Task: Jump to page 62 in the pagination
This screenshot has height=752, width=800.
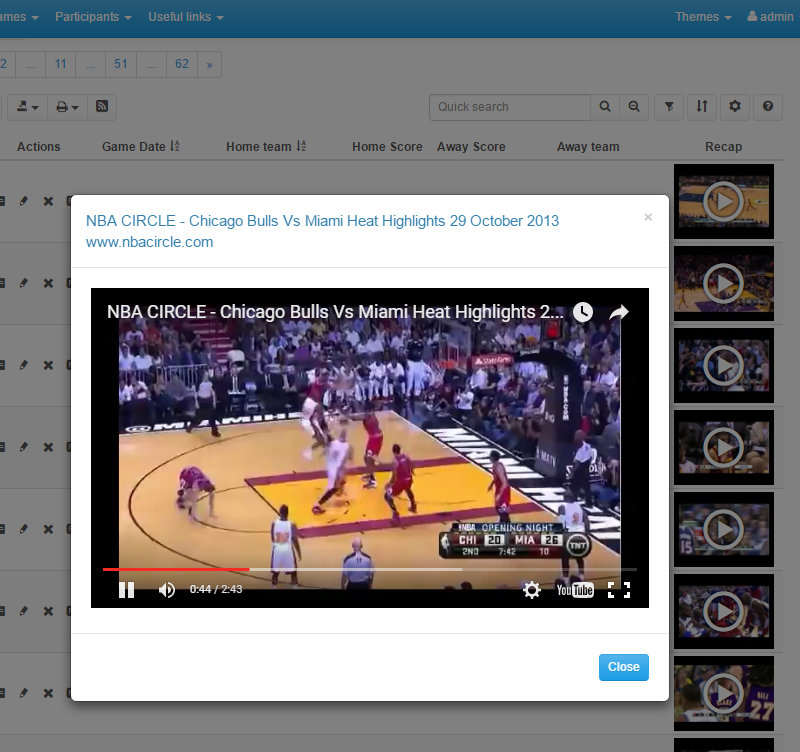Action: click(181, 63)
